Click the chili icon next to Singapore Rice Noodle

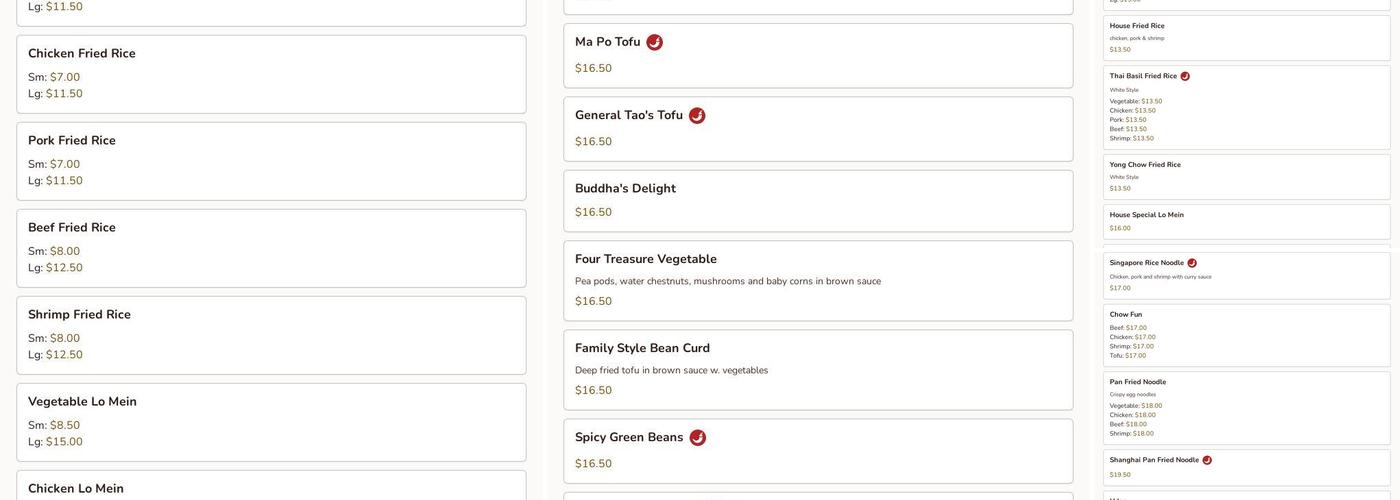click(x=1192, y=263)
